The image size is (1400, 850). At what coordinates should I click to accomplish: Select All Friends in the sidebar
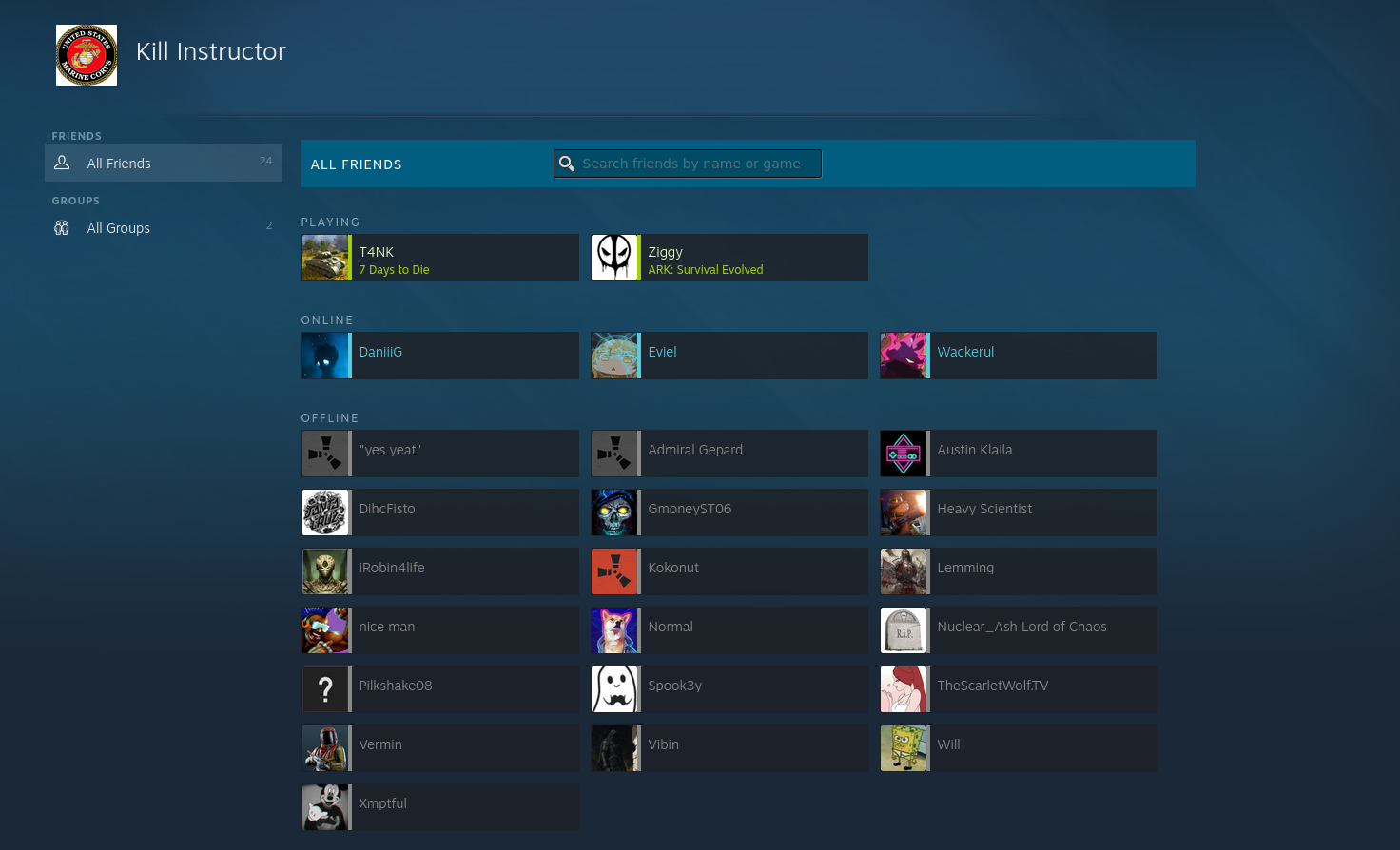click(164, 163)
